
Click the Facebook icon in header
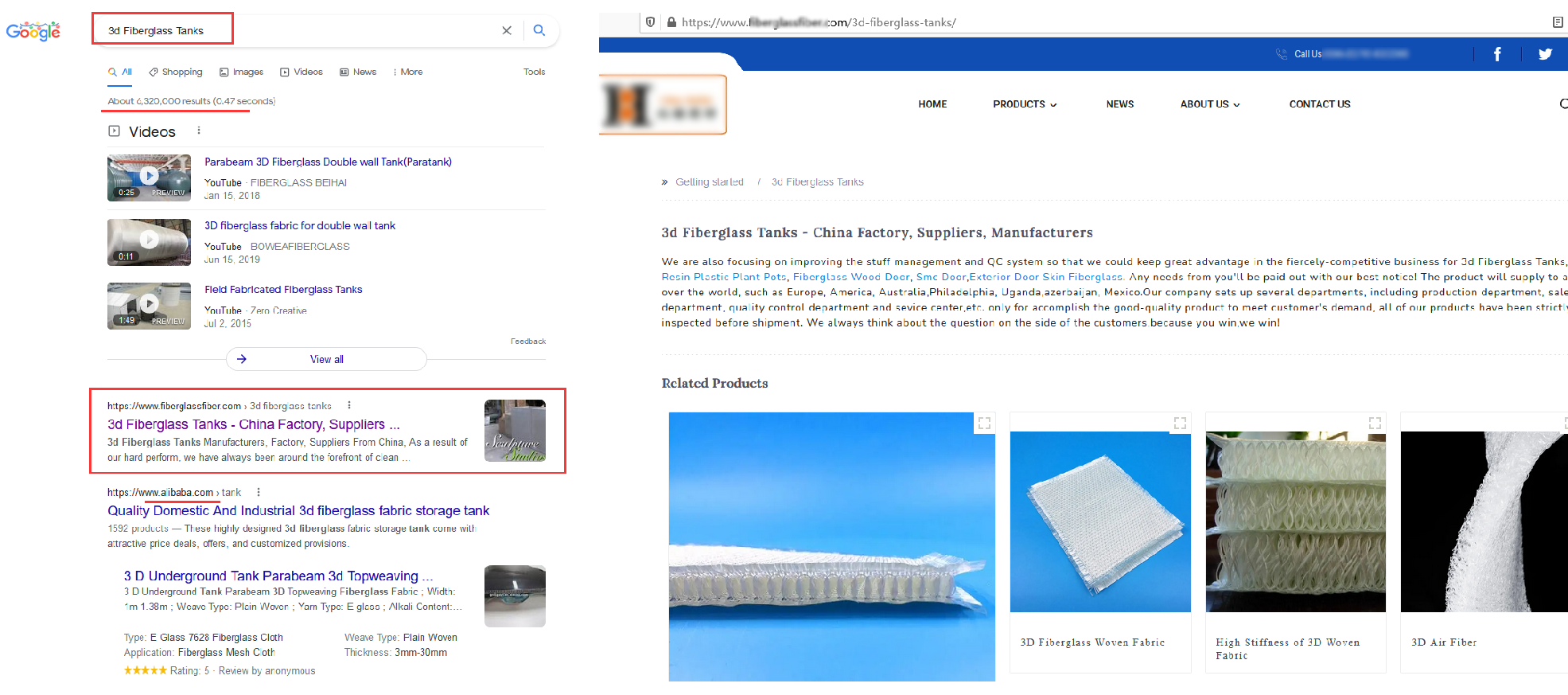1496,54
